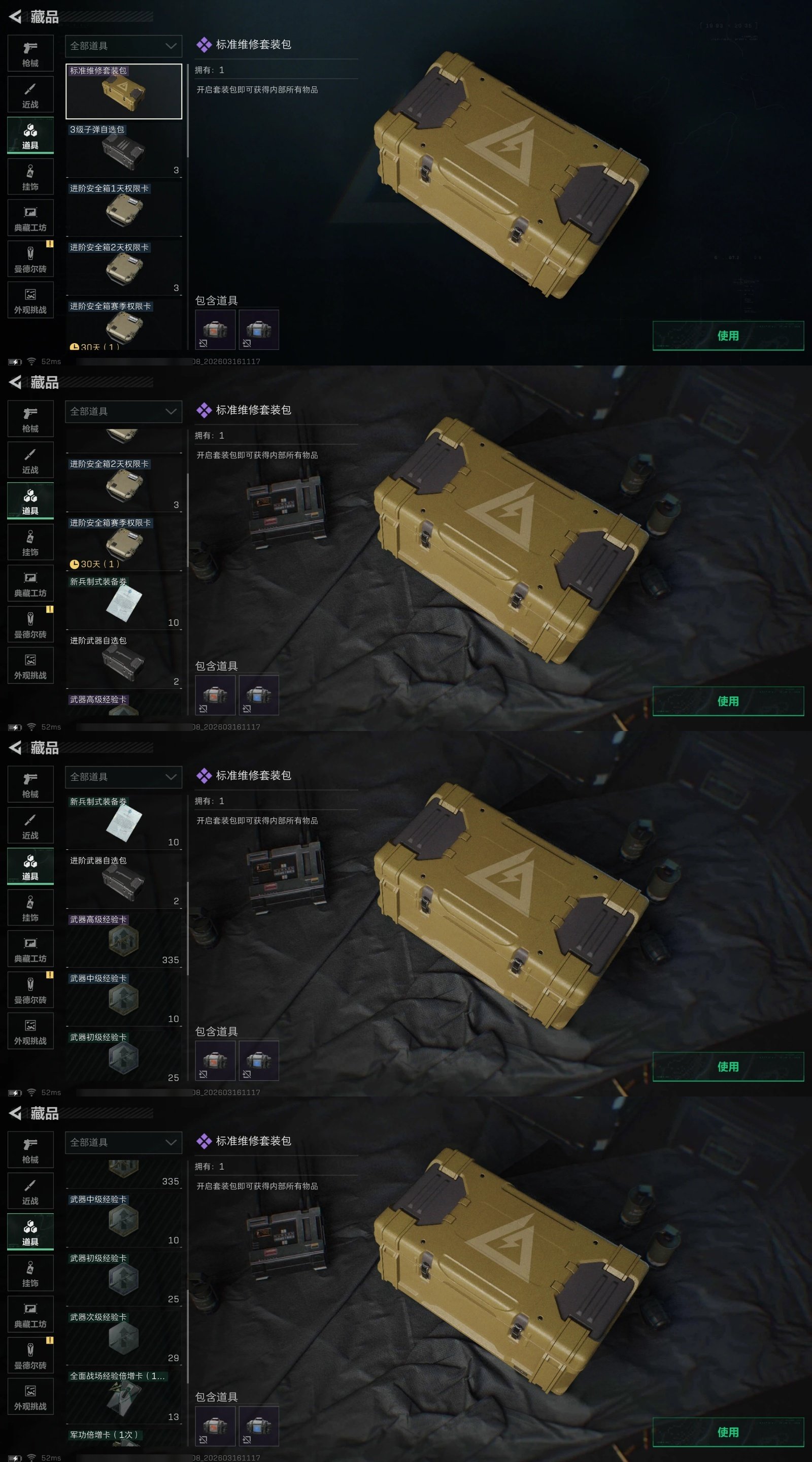Click 使用 button in panel listing 军功倍增卡
Image resolution: width=812 pixels, height=1462 pixels.
(x=728, y=1432)
